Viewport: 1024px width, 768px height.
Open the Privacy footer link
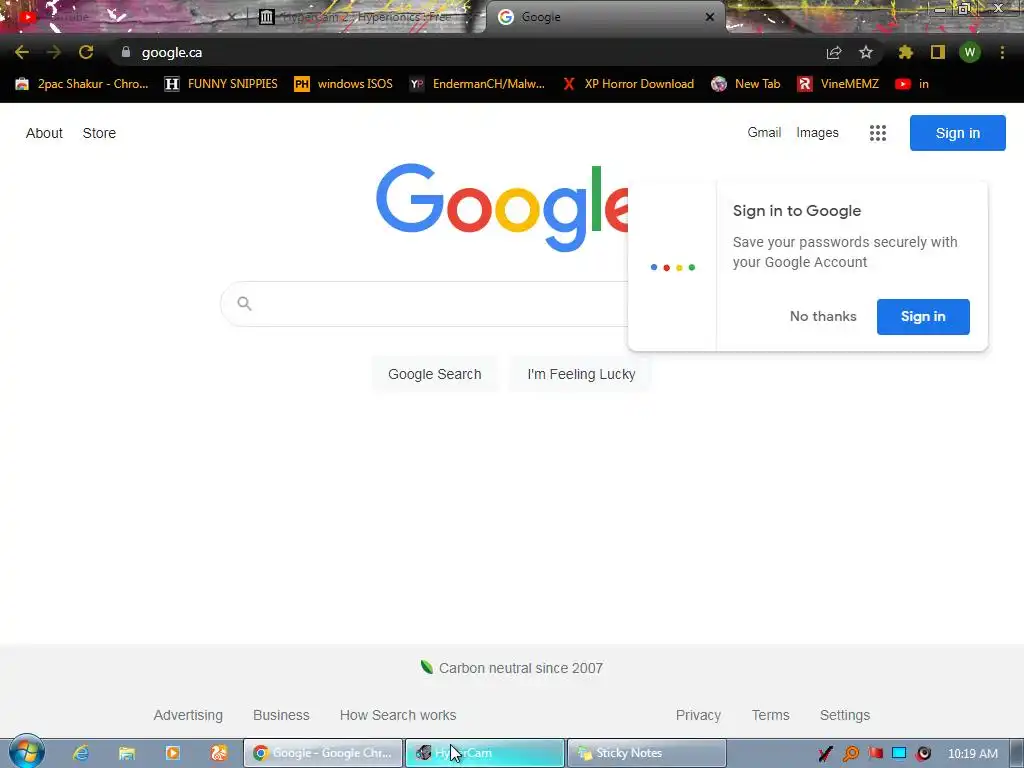[x=698, y=715]
